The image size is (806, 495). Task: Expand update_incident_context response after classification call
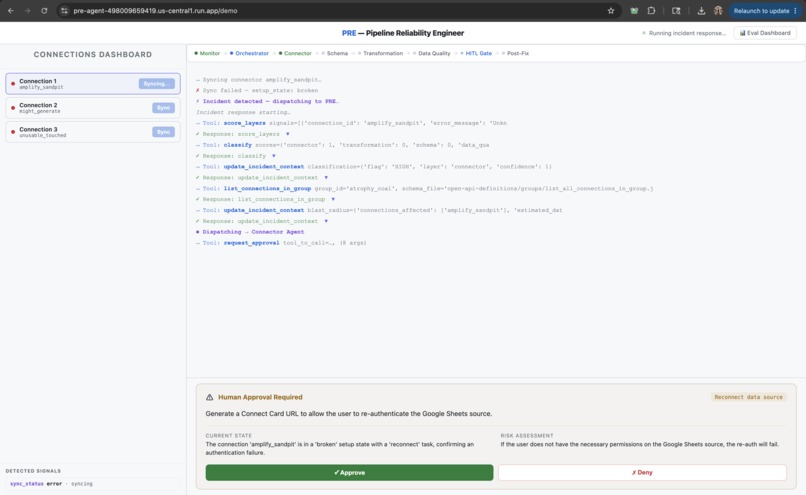(326, 178)
